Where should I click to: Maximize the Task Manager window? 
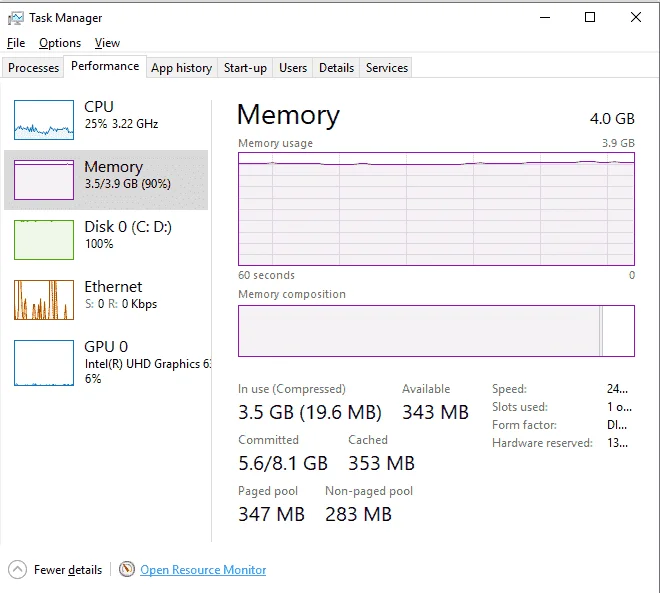(x=590, y=17)
